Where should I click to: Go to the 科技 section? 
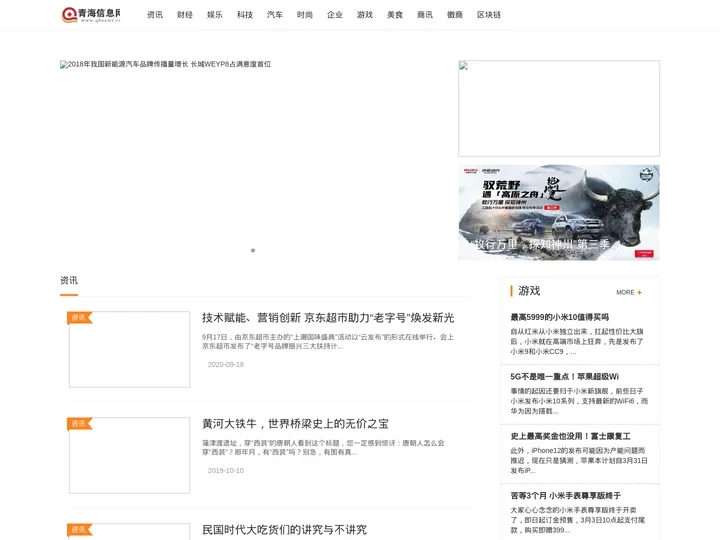tap(245, 15)
